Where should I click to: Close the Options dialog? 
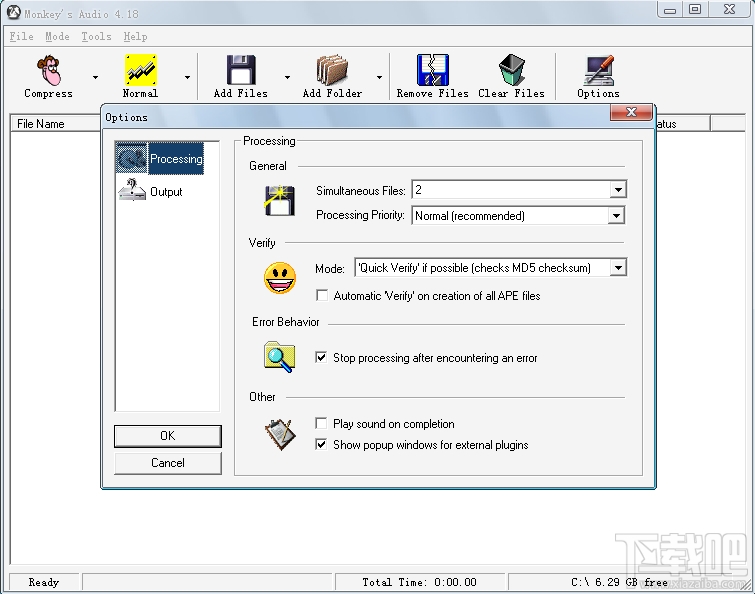(x=631, y=112)
